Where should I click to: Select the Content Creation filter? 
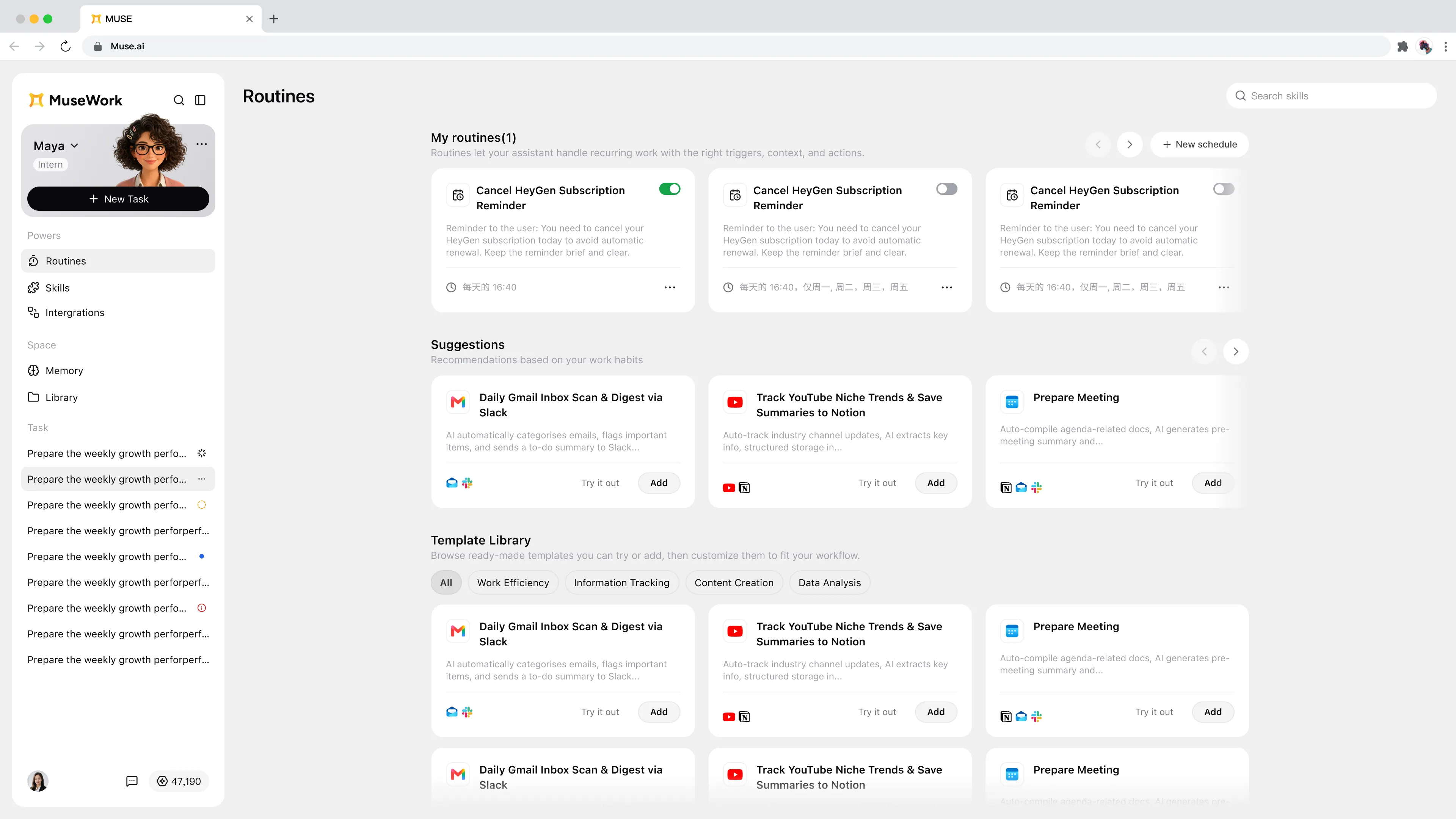point(734,583)
